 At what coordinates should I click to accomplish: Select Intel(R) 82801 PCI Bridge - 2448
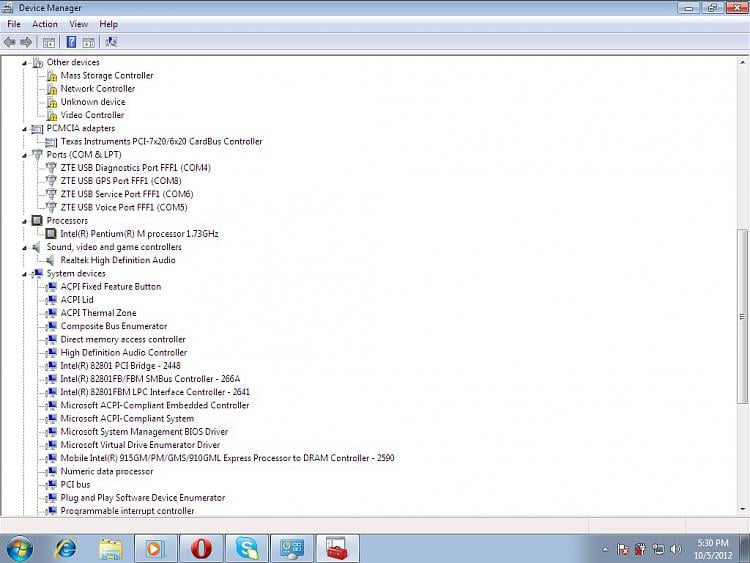click(x=120, y=366)
